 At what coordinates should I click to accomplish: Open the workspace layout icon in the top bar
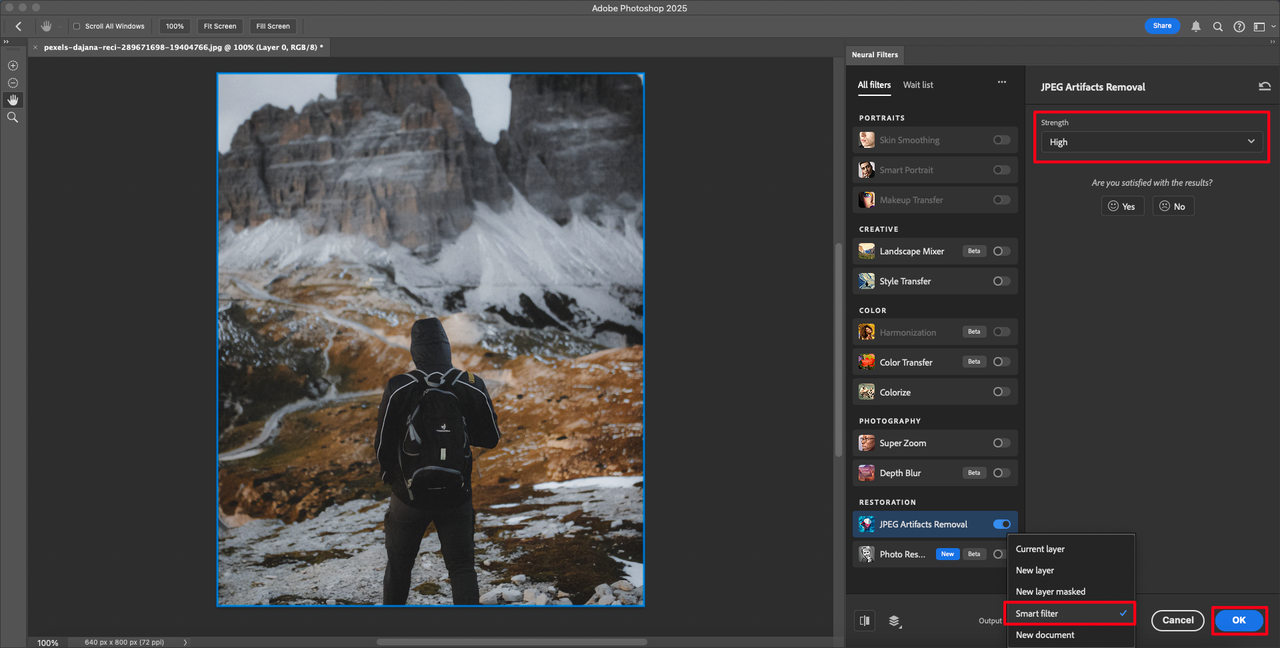coord(1261,27)
